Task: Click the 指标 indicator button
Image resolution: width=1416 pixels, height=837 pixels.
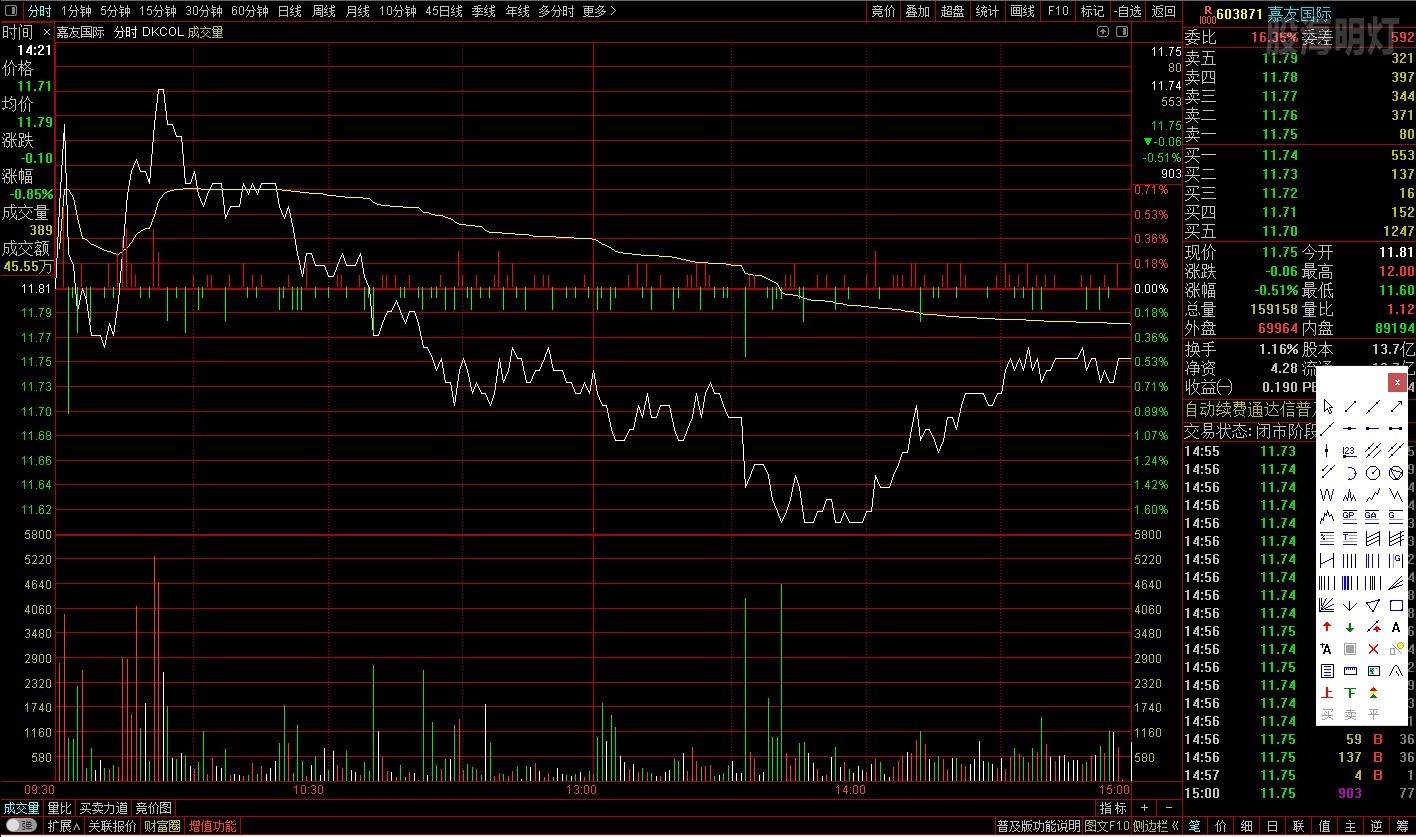Action: (x=1113, y=808)
